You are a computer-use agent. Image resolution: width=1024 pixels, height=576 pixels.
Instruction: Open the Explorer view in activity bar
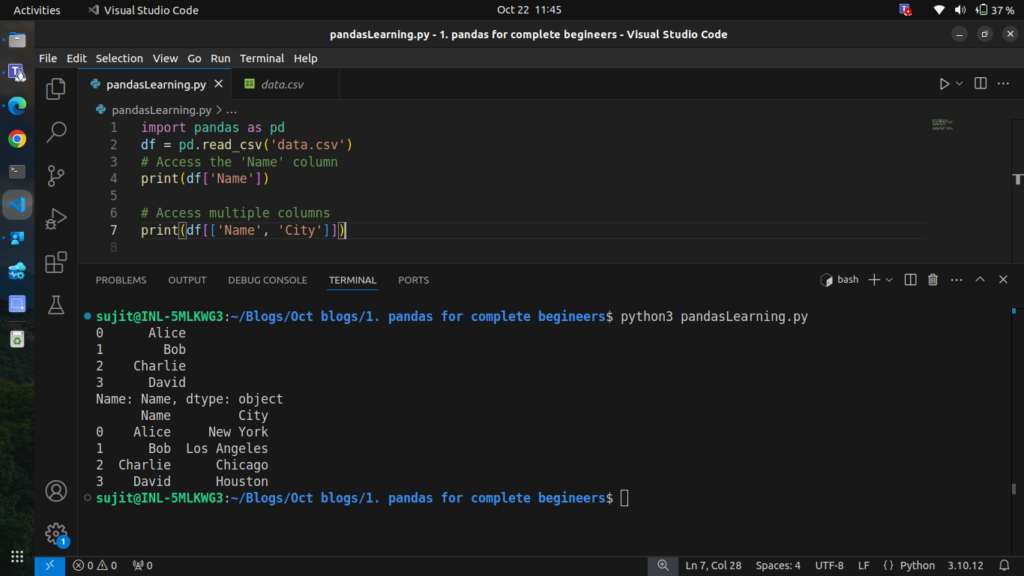56,88
